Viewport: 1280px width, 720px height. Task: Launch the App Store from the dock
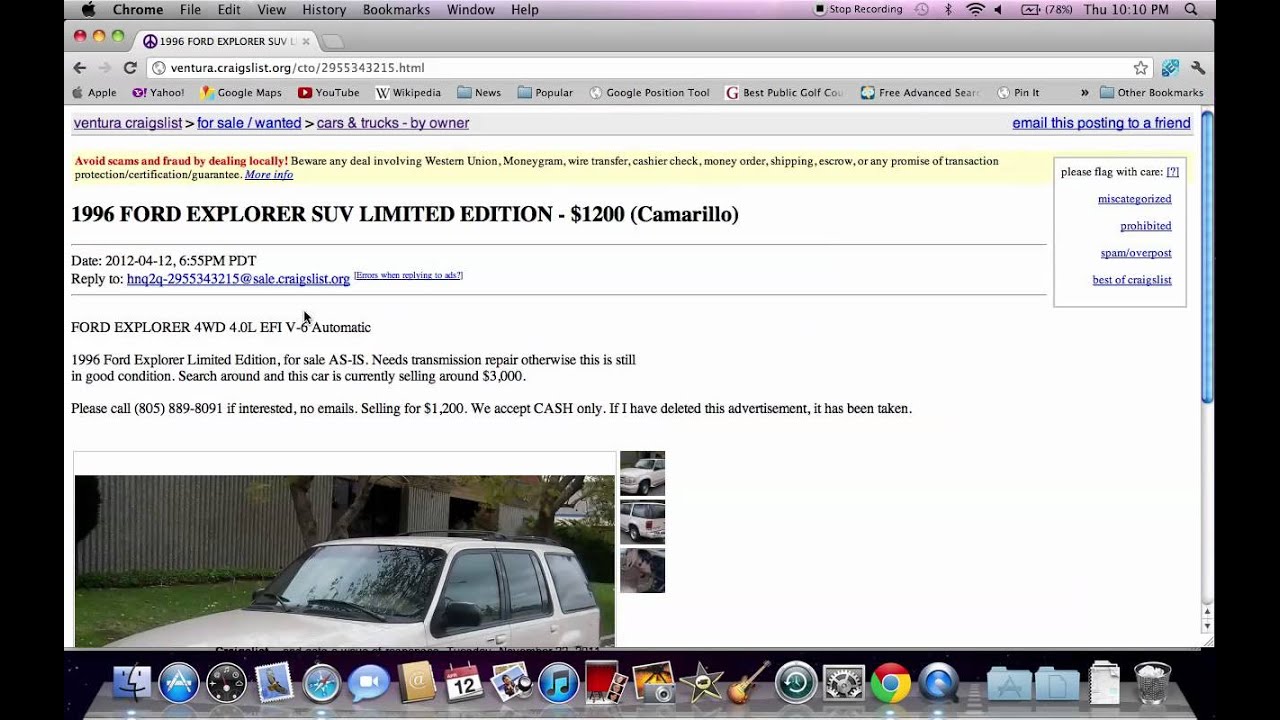[x=179, y=684]
